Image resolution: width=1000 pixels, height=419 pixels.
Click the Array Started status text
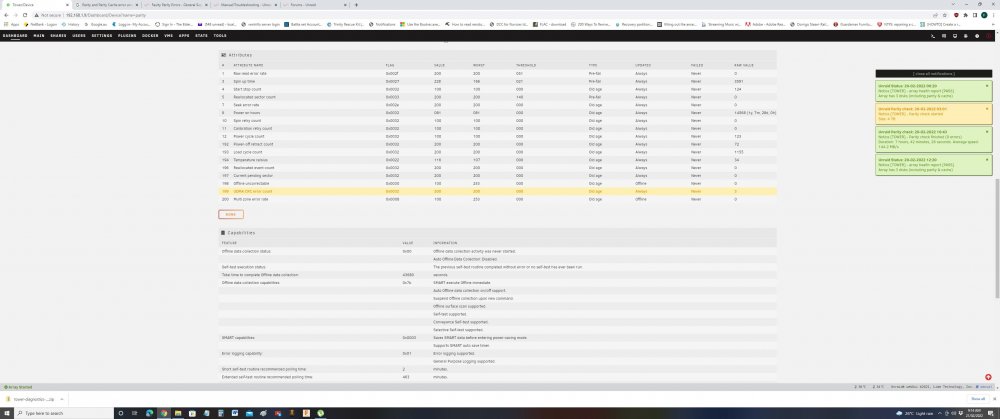click(x=18, y=387)
